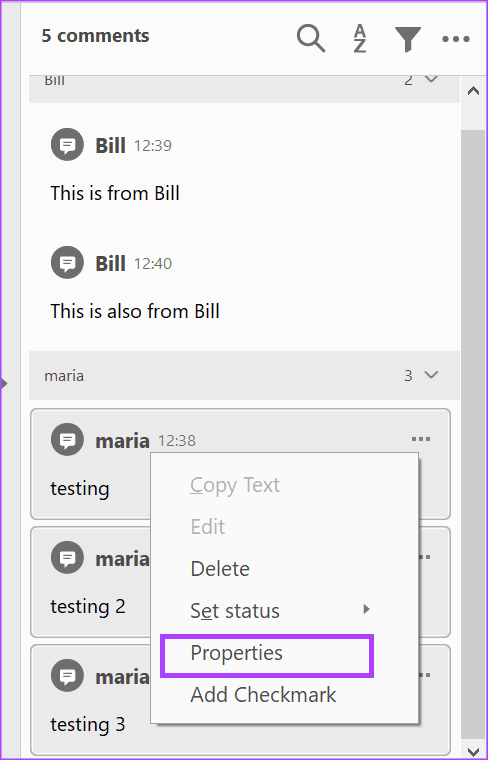This screenshot has width=488, height=760.
Task: Open three-dot options on maria 12:38 comment
Action: point(421,439)
